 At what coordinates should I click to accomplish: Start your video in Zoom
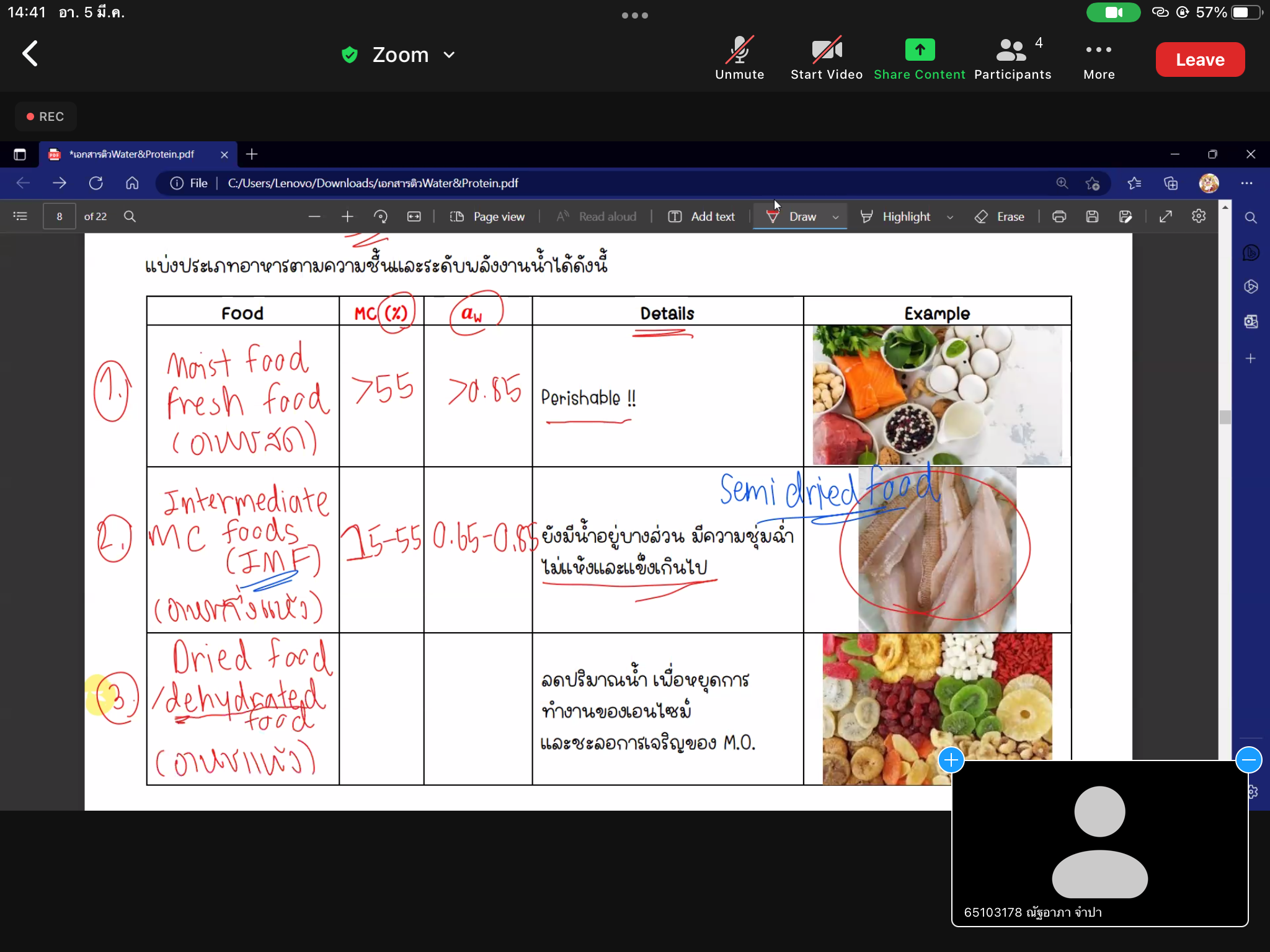click(x=827, y=59)
